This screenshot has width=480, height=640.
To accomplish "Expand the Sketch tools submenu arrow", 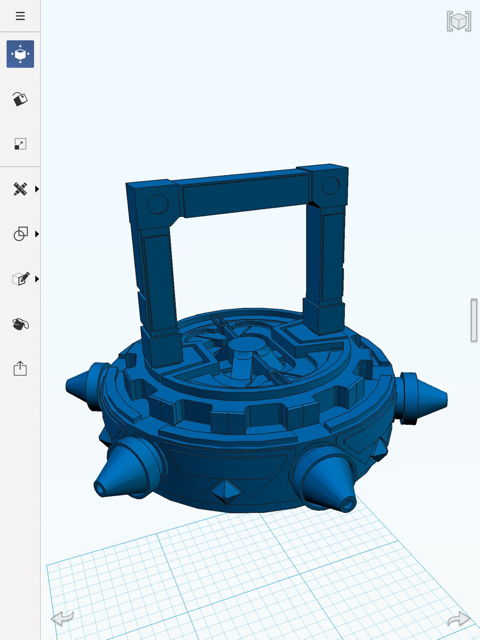I will point(37,189).
